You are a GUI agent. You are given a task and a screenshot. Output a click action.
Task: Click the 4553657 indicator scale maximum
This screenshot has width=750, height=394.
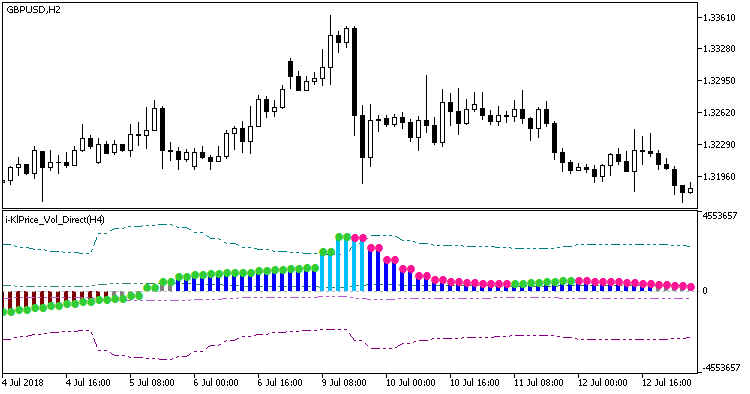click(x=721, y=215)
